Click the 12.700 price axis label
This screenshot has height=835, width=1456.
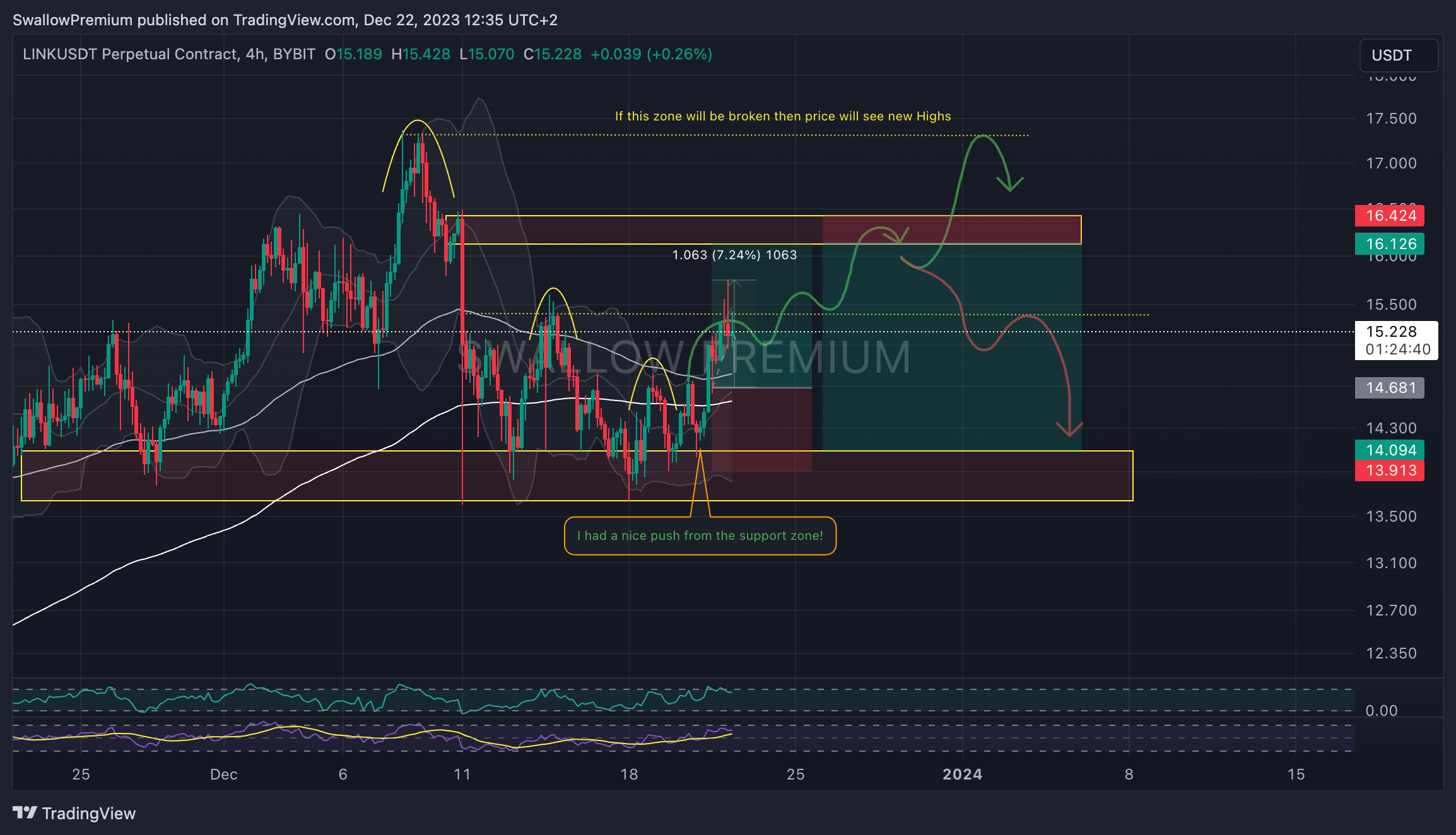1391,610
